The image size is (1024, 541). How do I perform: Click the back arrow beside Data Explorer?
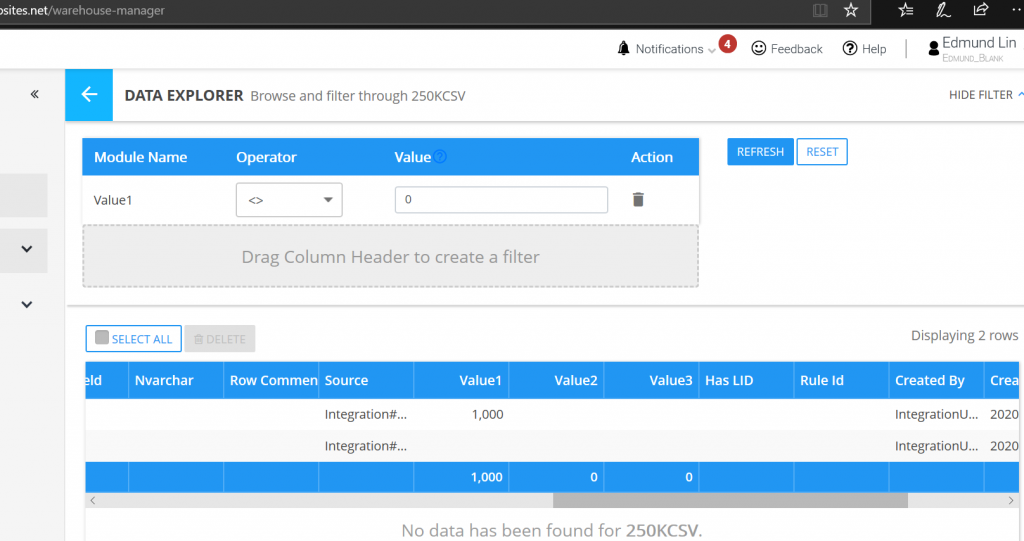click(x=89, y=95)
